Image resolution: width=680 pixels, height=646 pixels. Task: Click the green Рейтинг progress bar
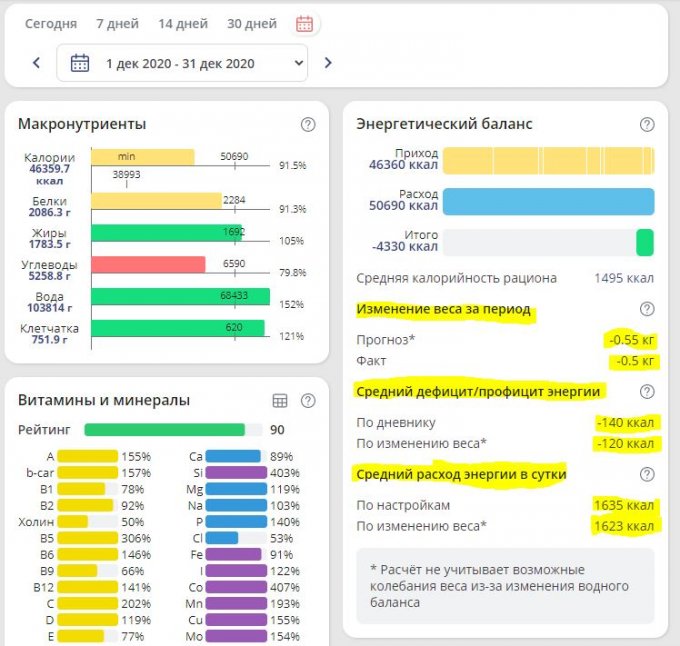pos(164,430)
